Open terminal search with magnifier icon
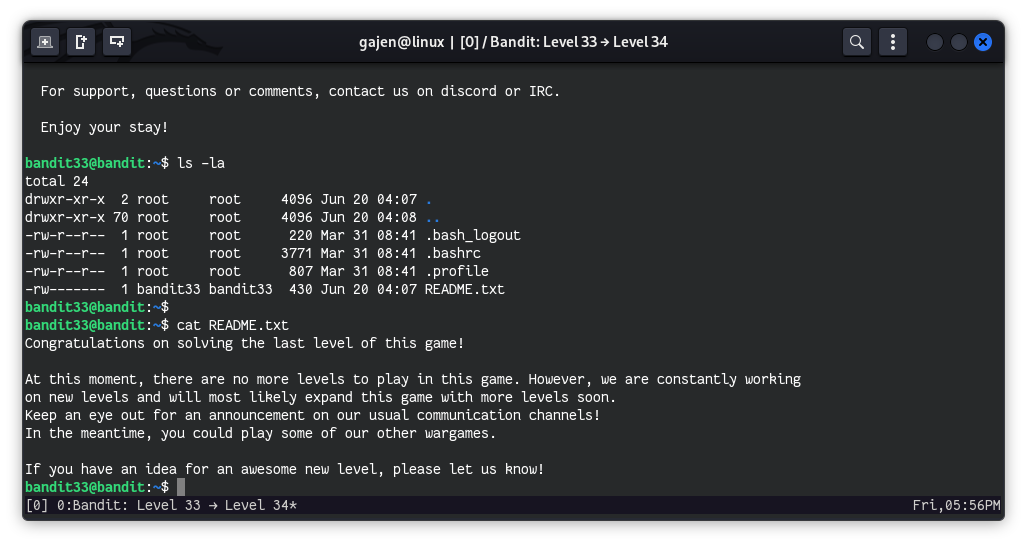The image size is (1027, 545). click(857, 42)
